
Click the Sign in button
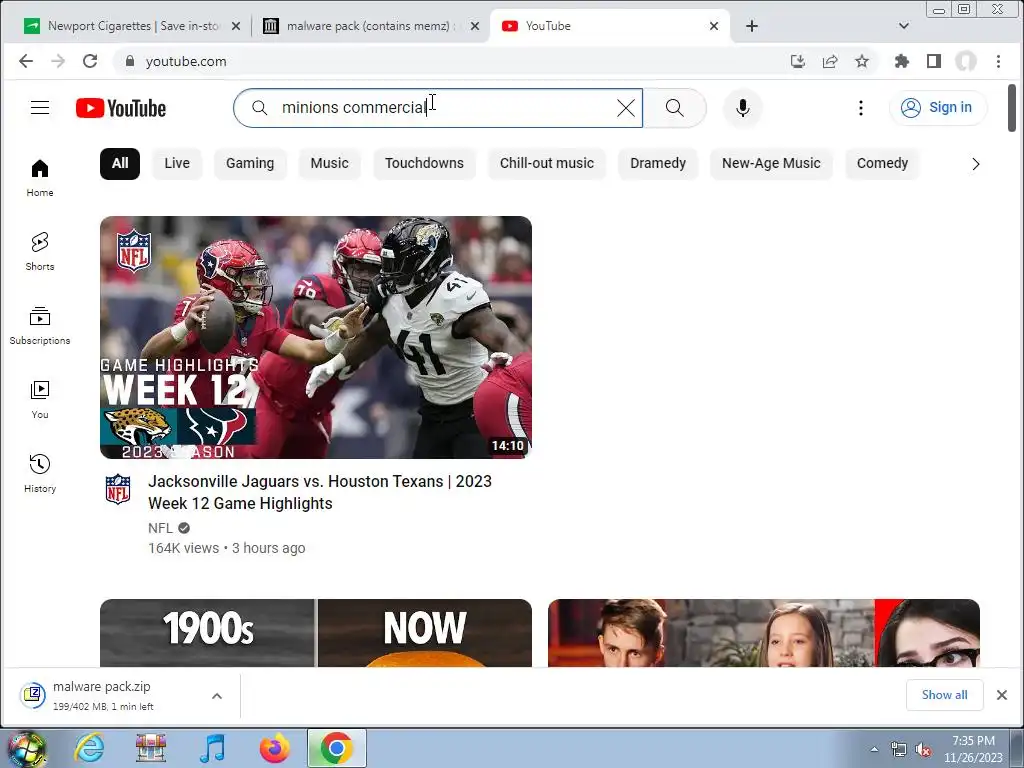[938, 108]
